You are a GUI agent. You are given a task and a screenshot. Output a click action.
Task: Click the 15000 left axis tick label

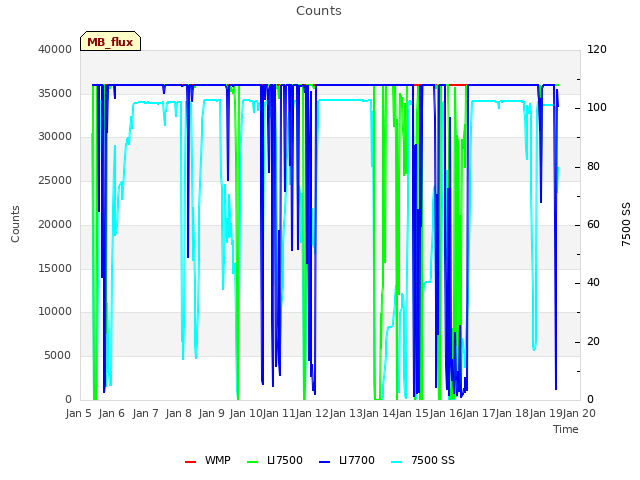55,268
